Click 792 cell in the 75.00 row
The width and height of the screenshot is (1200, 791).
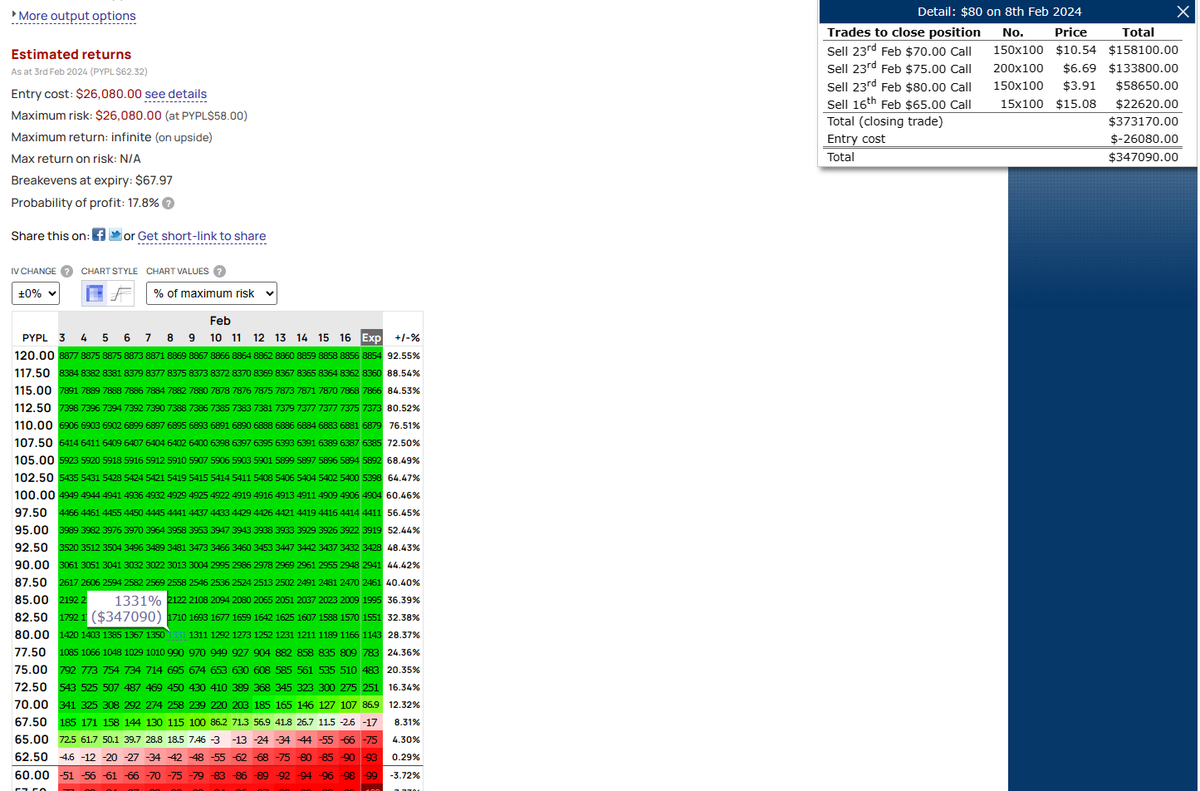point(69,670)
